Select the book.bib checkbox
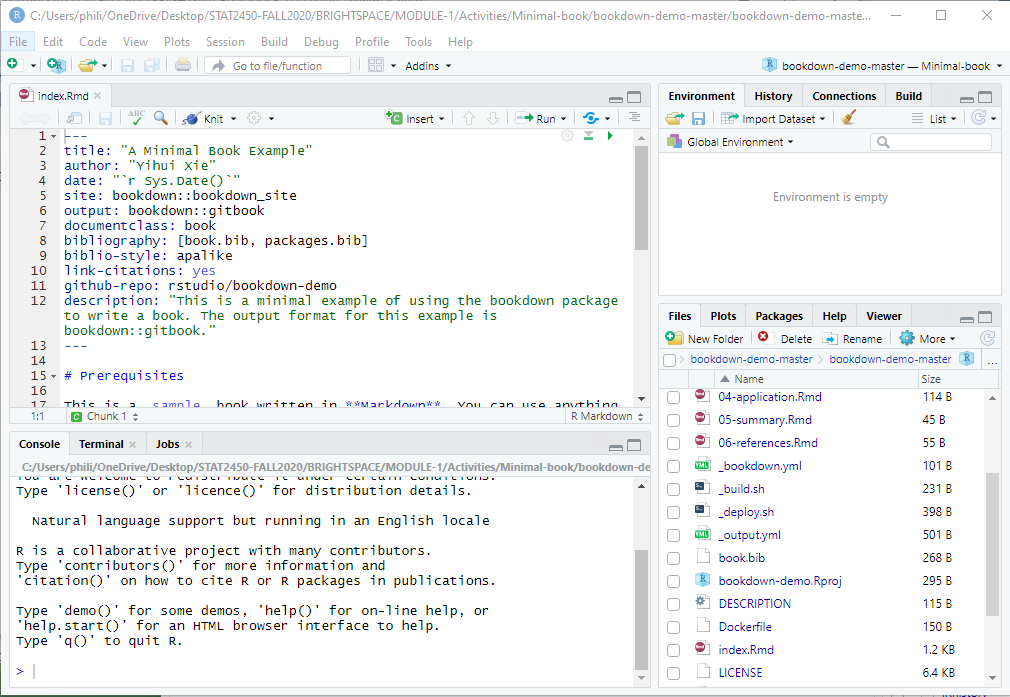This screenshot has width=1010, height=697. [673, 559]
